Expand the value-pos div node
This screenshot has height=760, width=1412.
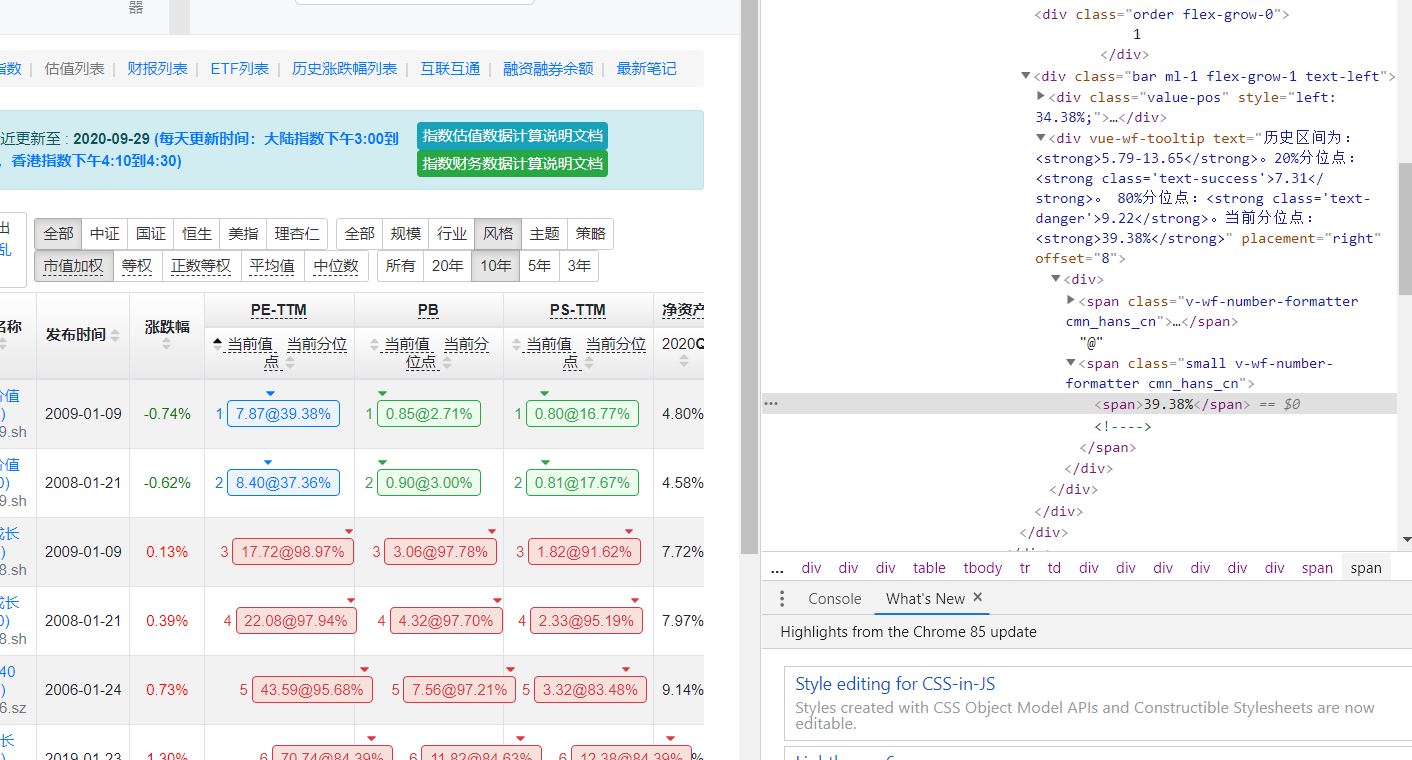pos(1041,96)
